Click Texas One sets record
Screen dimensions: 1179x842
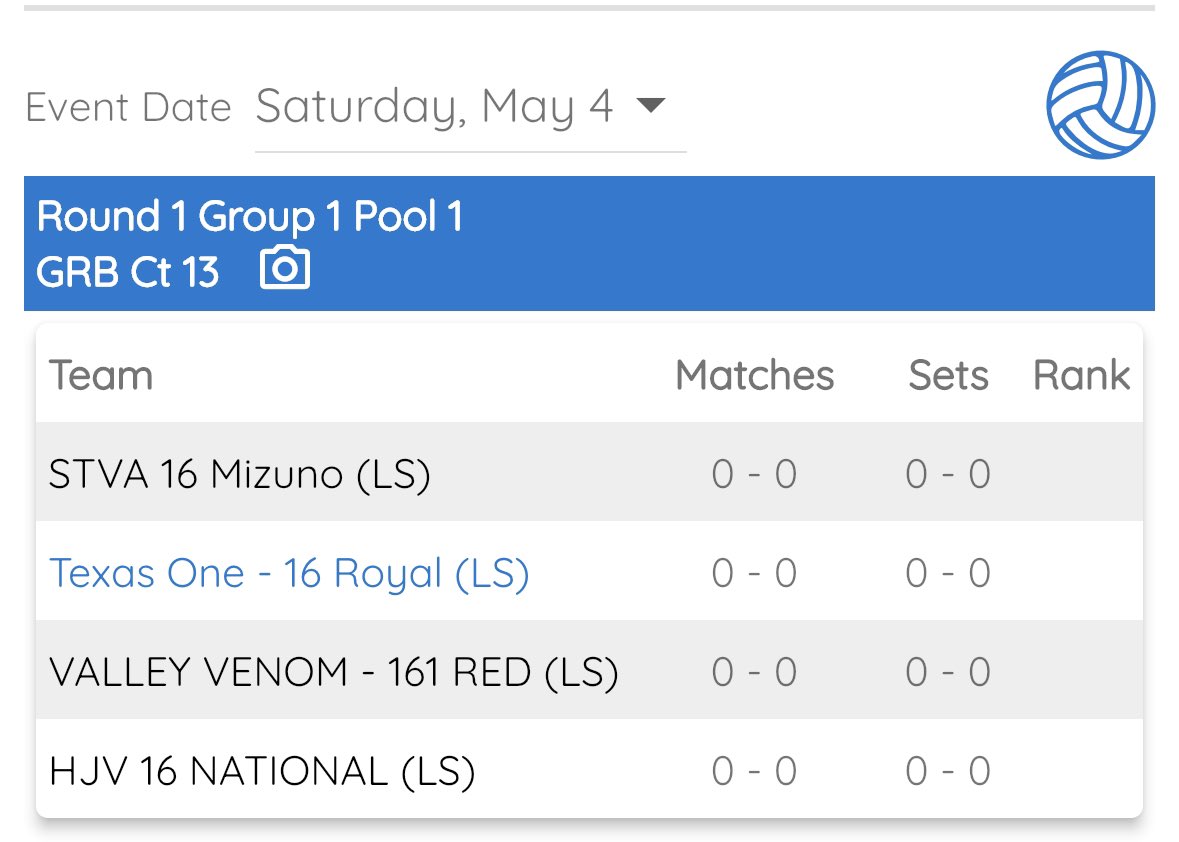(948, 573)
